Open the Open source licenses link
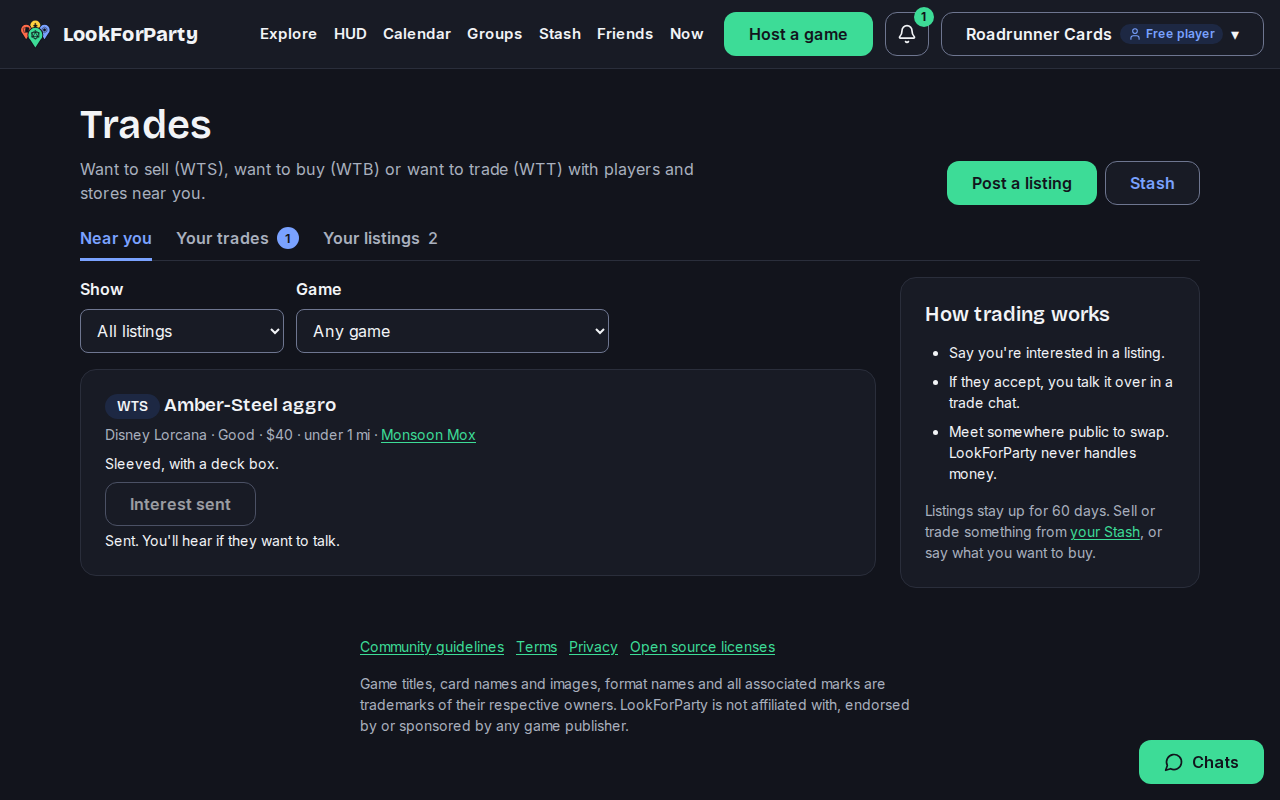 702,647
